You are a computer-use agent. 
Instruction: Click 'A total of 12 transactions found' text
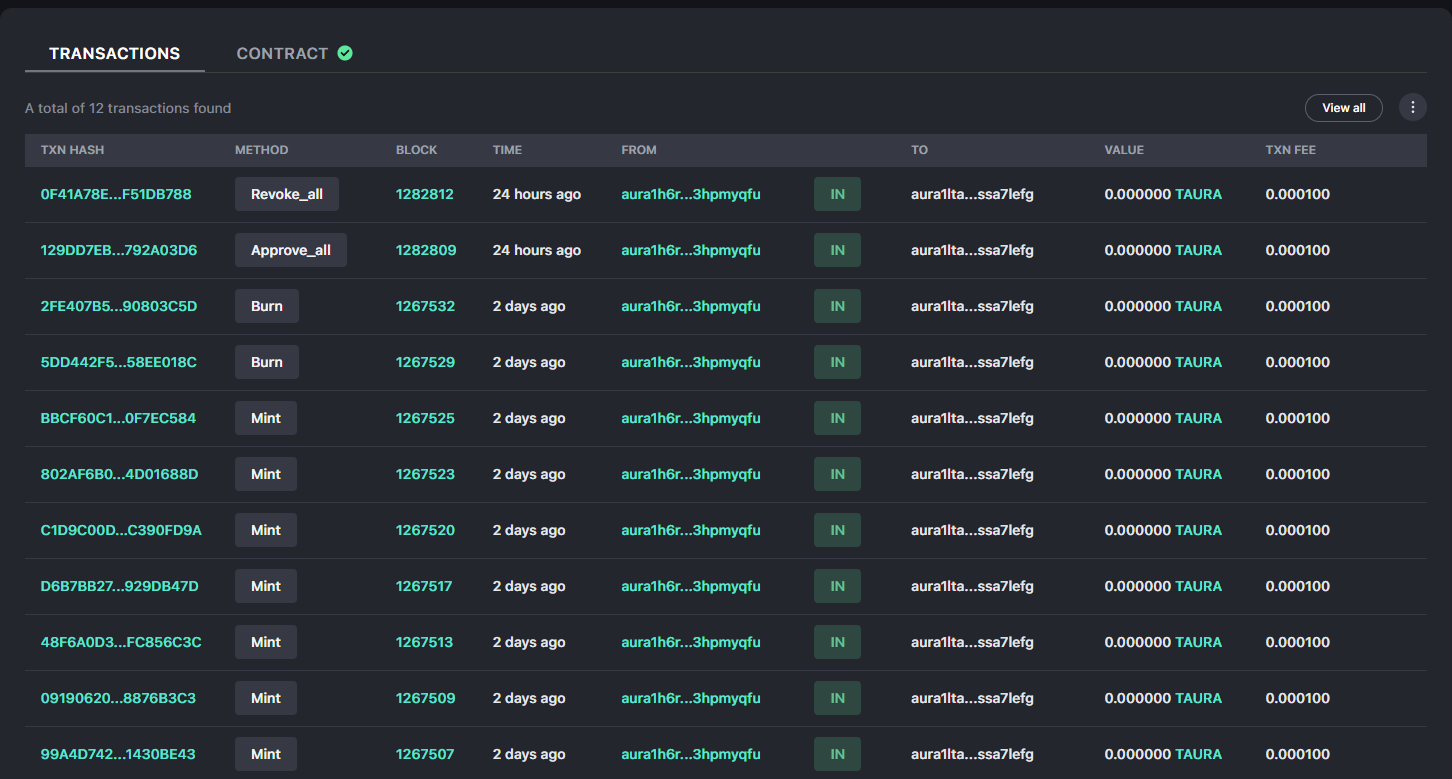coord(128,108)
